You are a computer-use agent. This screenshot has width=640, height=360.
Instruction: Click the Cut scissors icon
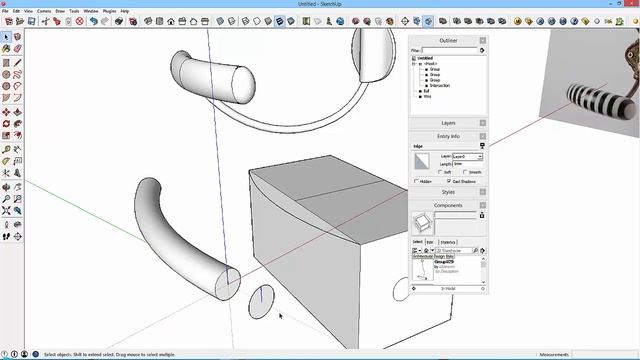(x=45, y=21)
